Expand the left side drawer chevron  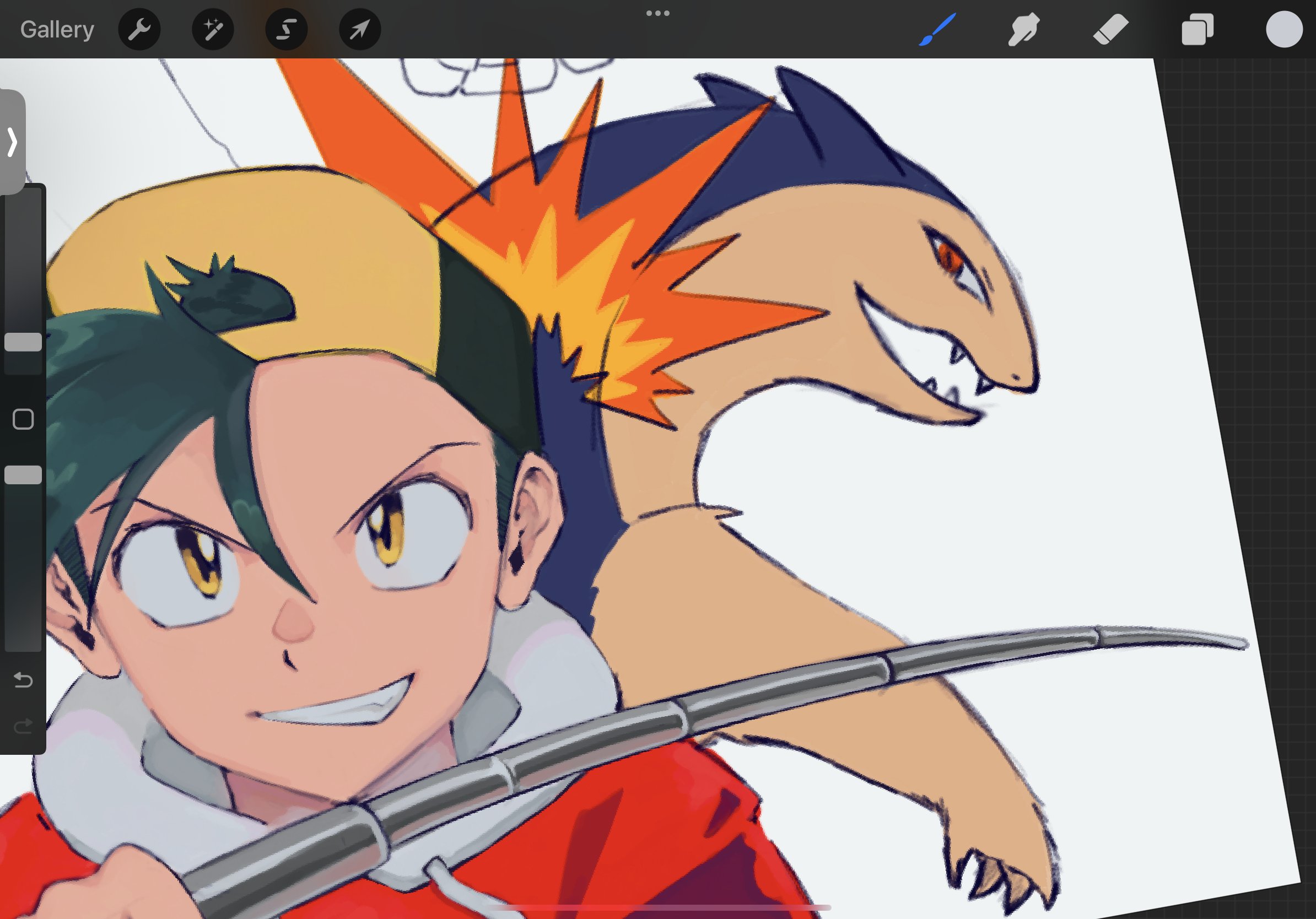12,142
